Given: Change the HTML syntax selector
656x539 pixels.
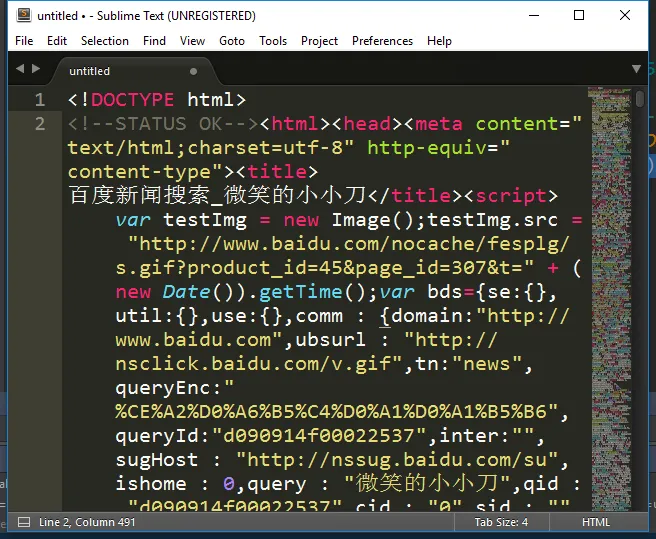Looking at the screenshot, I should [596, 522].
